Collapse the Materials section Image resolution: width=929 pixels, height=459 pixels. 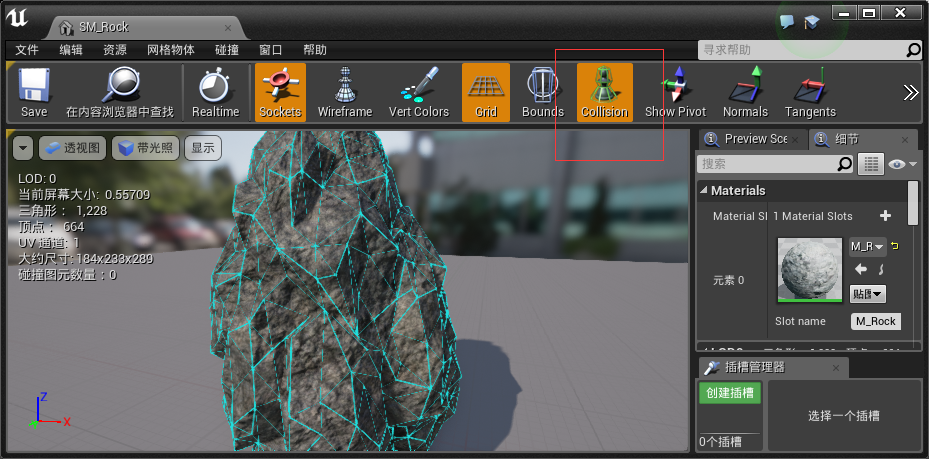(704, 191)
